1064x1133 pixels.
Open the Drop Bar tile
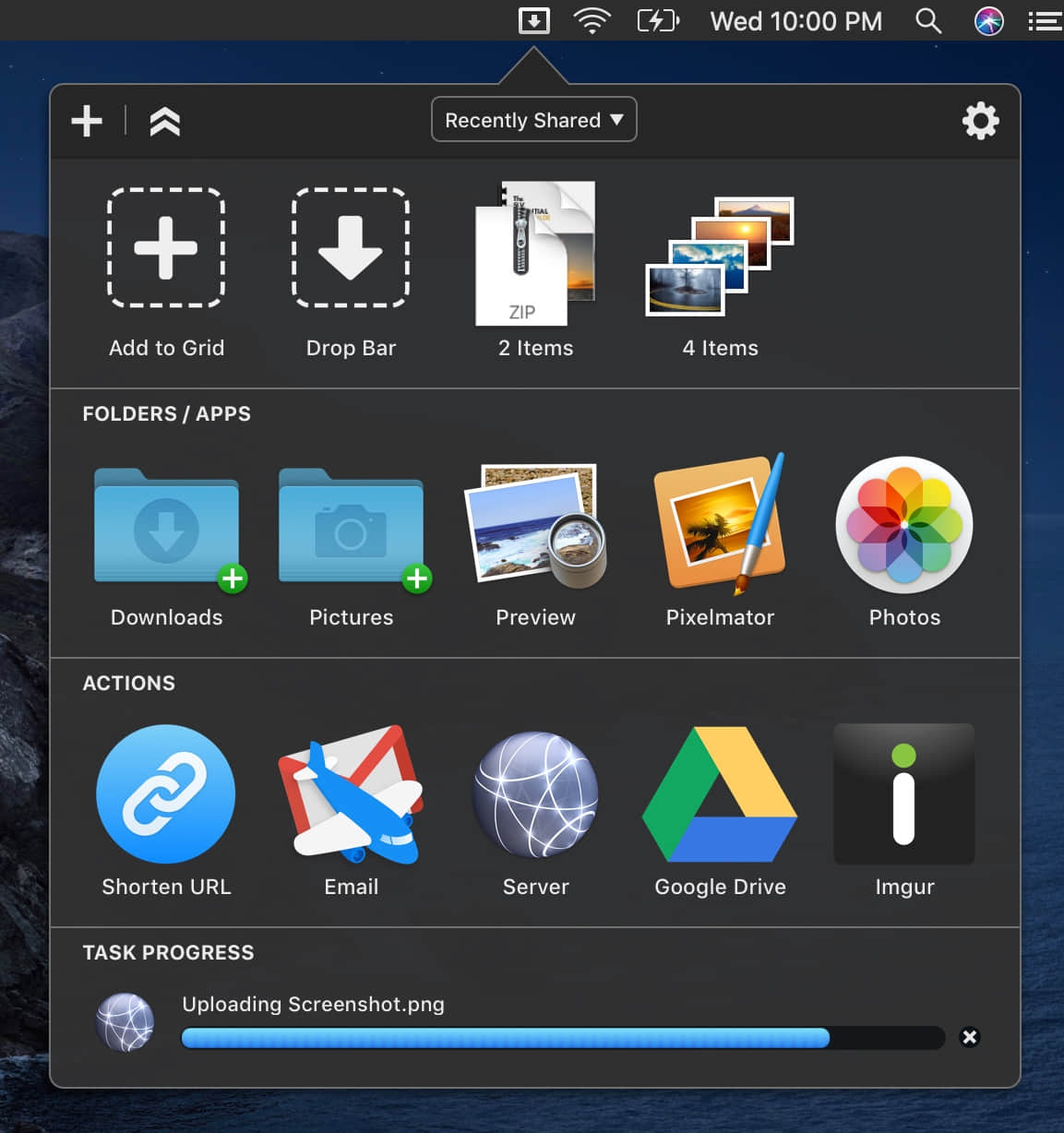tap(351, 247)
